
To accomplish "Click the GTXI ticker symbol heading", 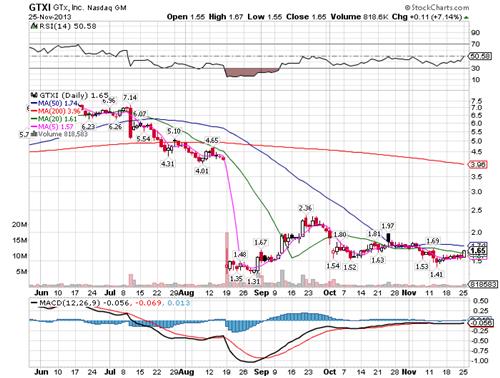I will click(40, 7).
